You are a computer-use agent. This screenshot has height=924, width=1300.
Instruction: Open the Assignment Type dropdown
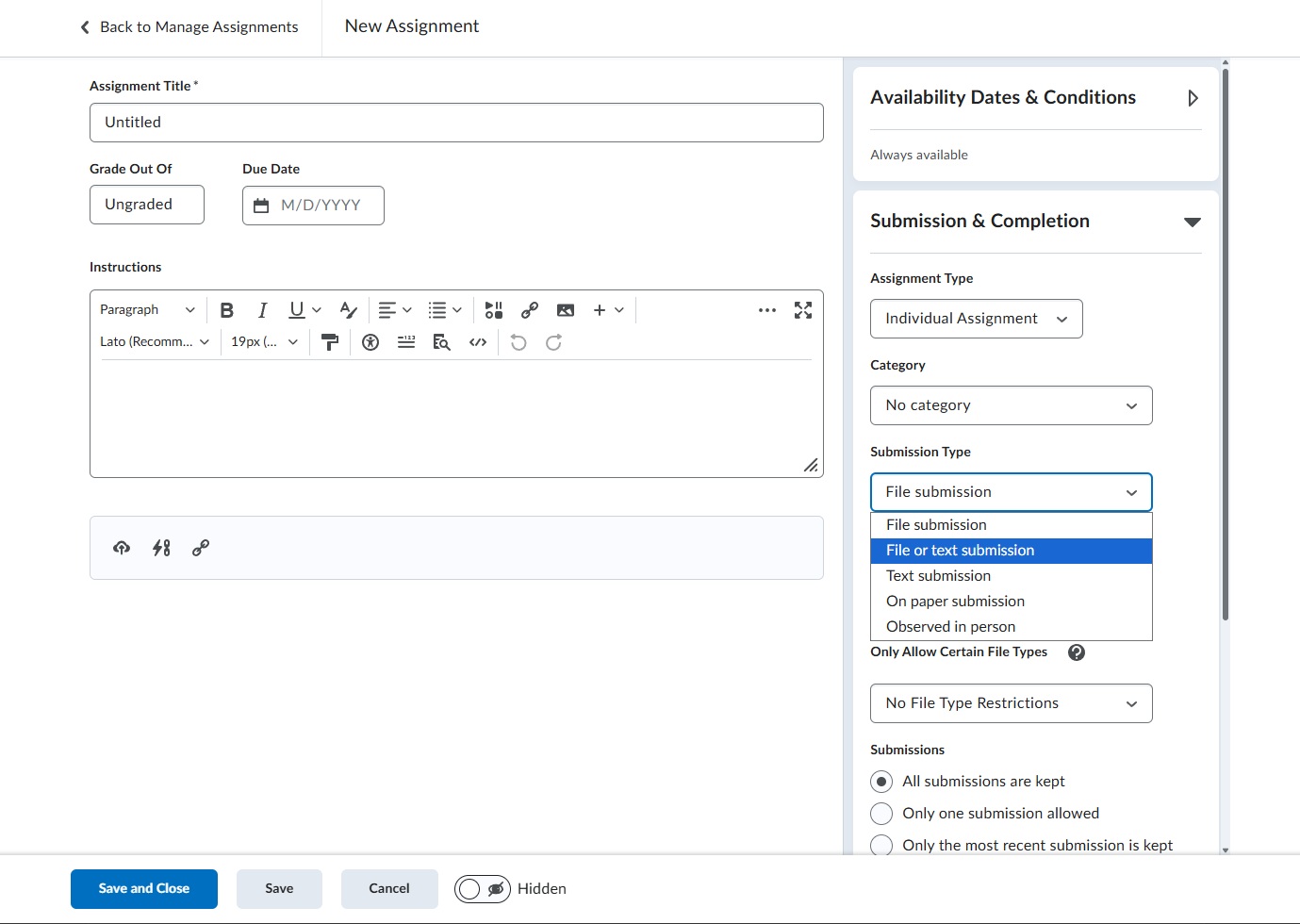pyautogui.click(x=976, y=319)
